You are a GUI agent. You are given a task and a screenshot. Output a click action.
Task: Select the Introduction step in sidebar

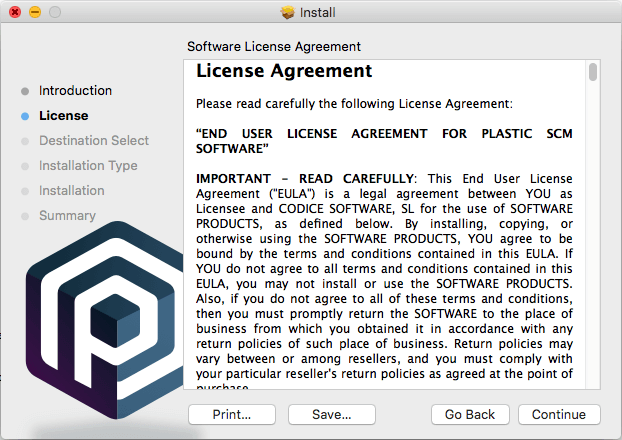point(75,90)
